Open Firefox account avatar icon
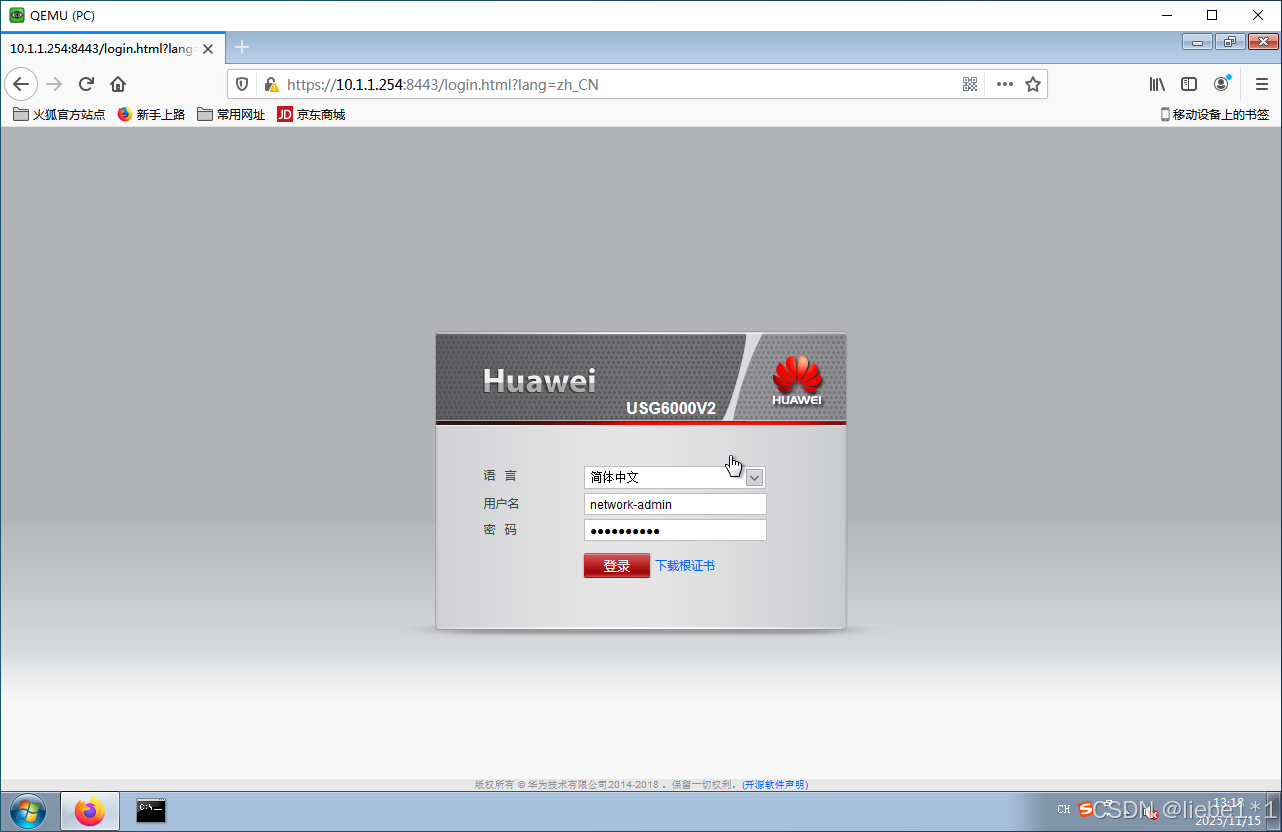This screenshot has width=1282, height=832. [1222, 84]
